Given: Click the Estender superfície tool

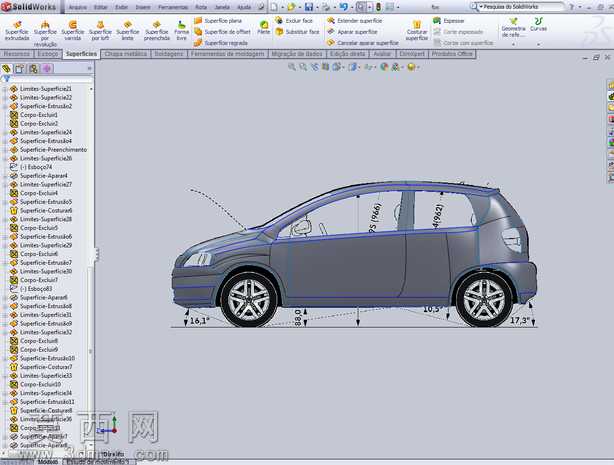Looking at the screenshot, I should pos(355,21).
